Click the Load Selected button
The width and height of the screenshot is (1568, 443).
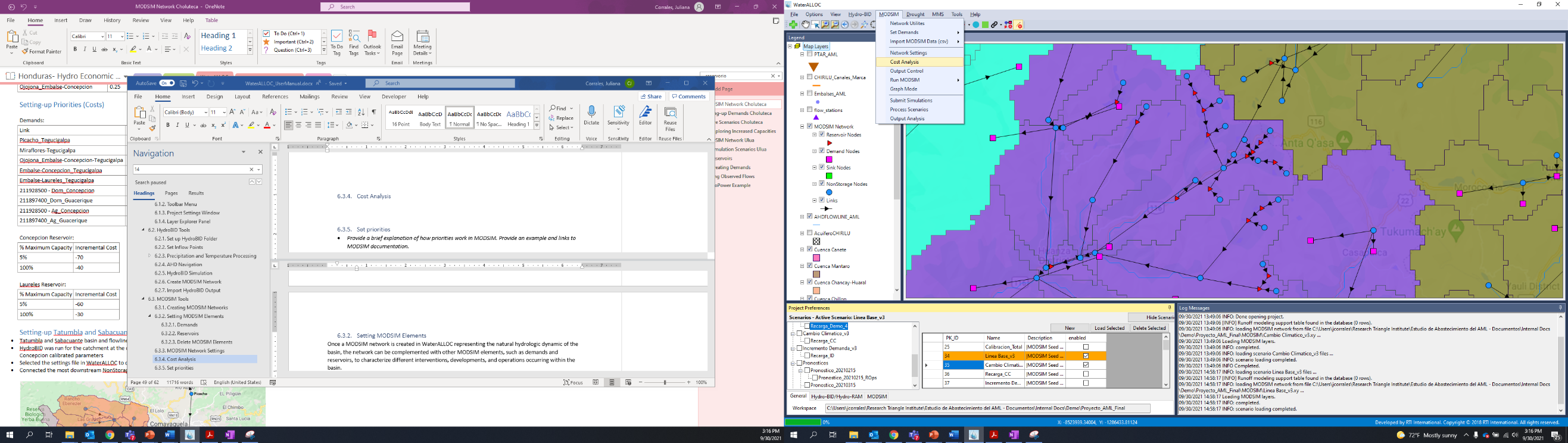tap(1109, 328)
